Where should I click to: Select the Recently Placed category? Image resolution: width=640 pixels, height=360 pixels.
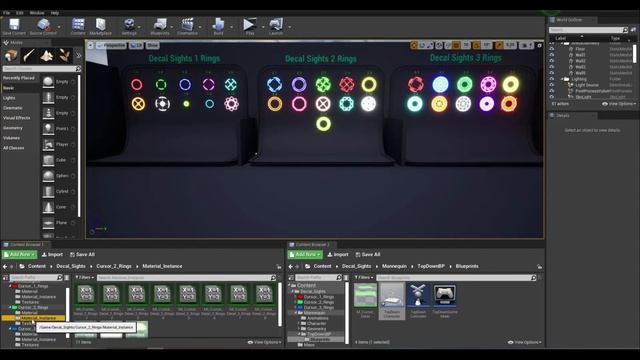pos(19,78)
